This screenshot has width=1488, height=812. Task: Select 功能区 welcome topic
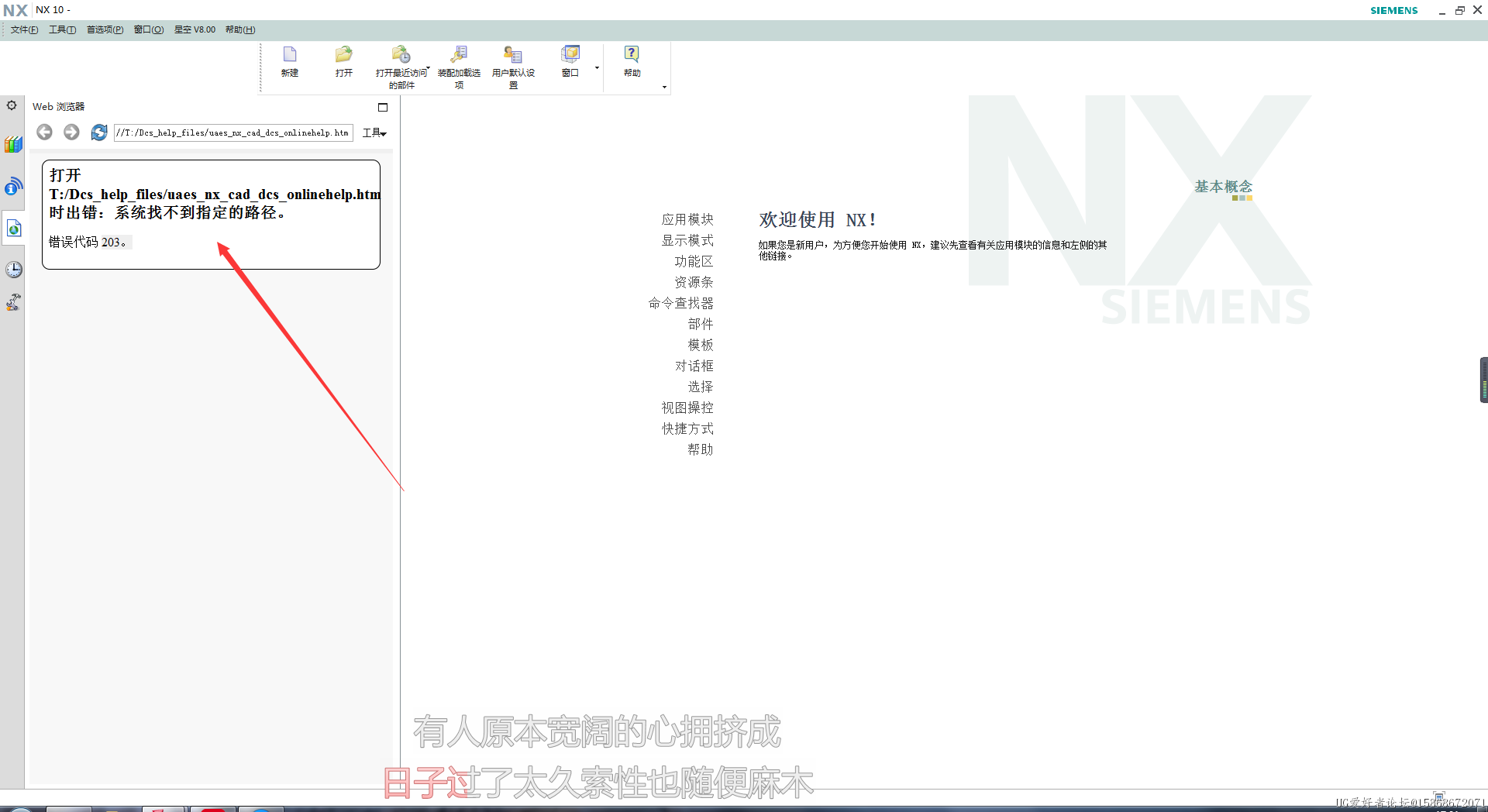click(694, 261)
